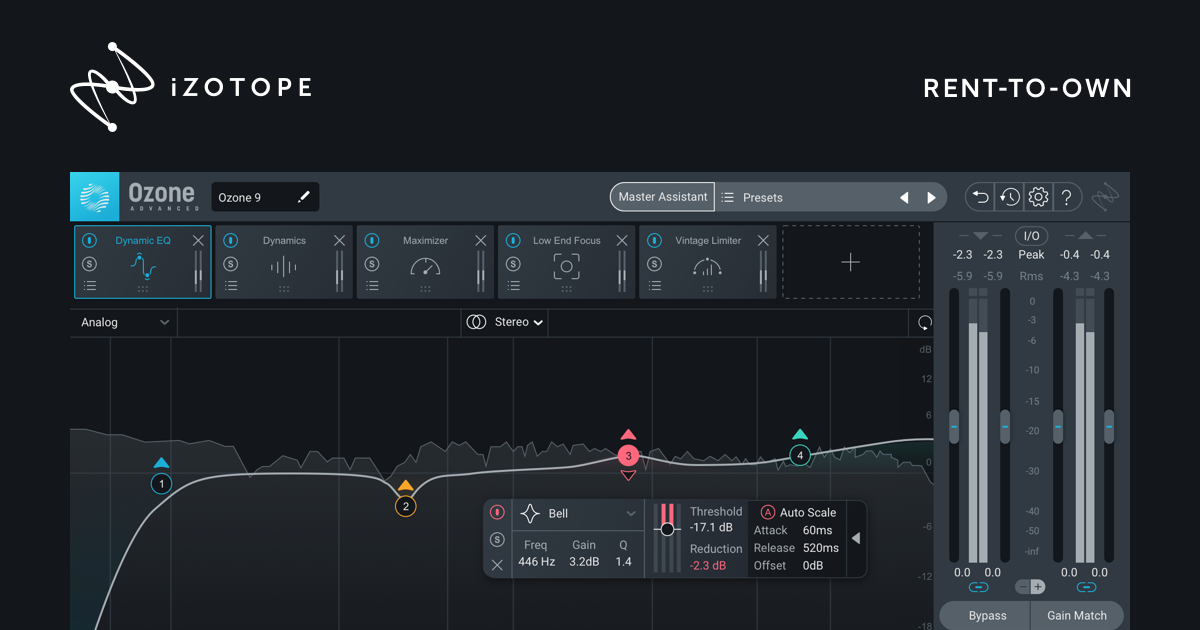1200x630 pixels.
Task: Toggle Low End Focus module power
Action: (513, 241)
